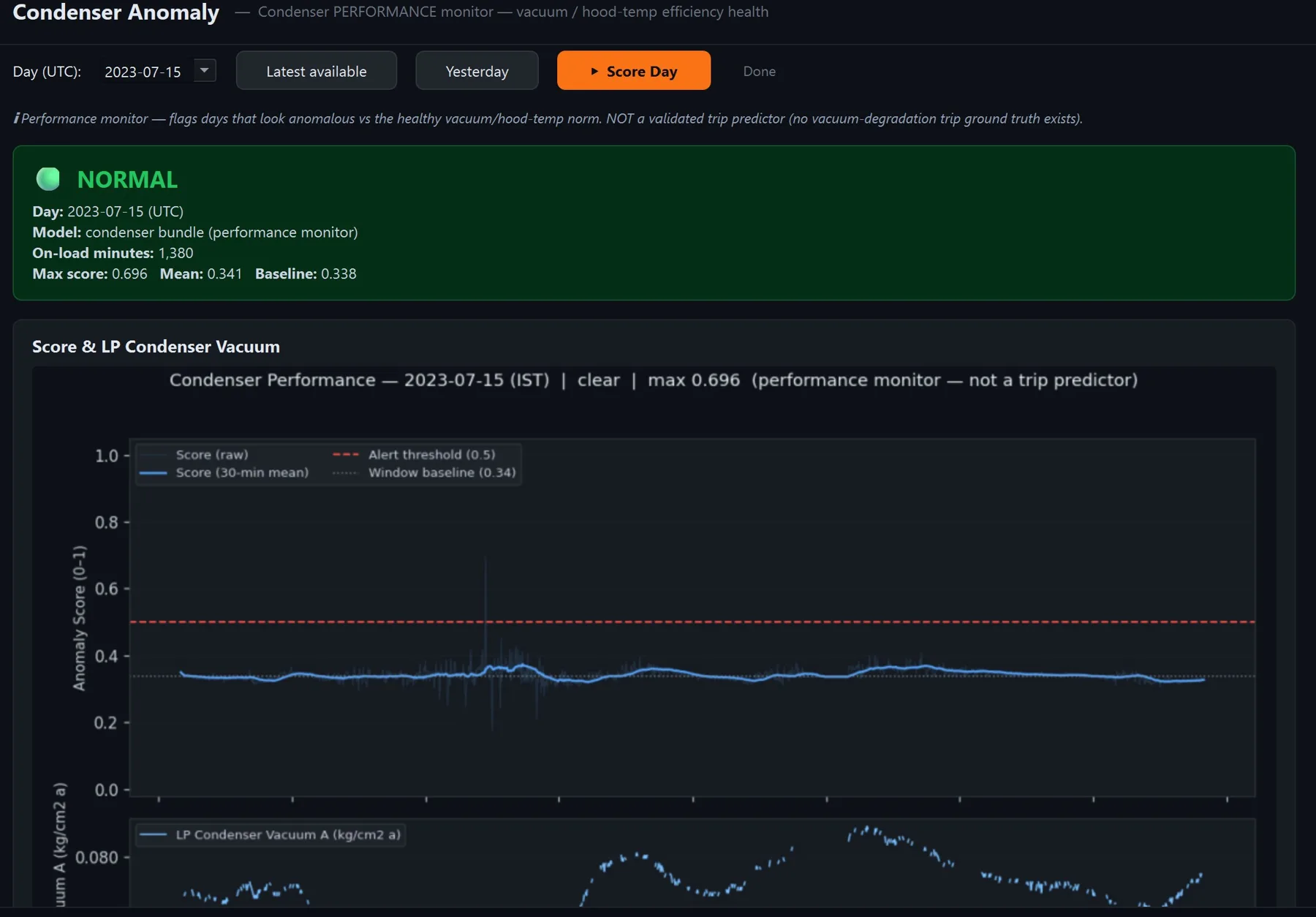Click the date field showing 2023-07-15

[x=143, y=72]
